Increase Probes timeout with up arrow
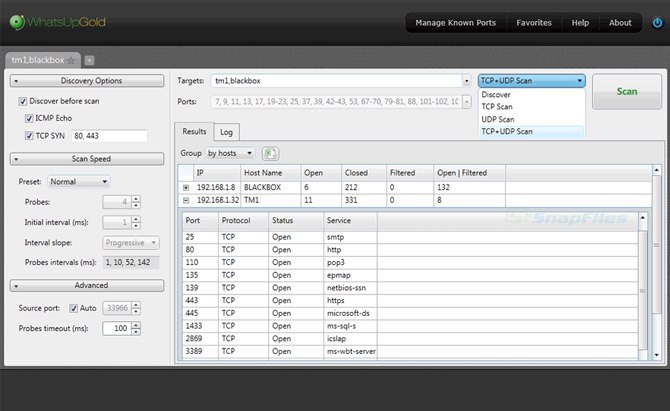 click(x=136, y=325)
